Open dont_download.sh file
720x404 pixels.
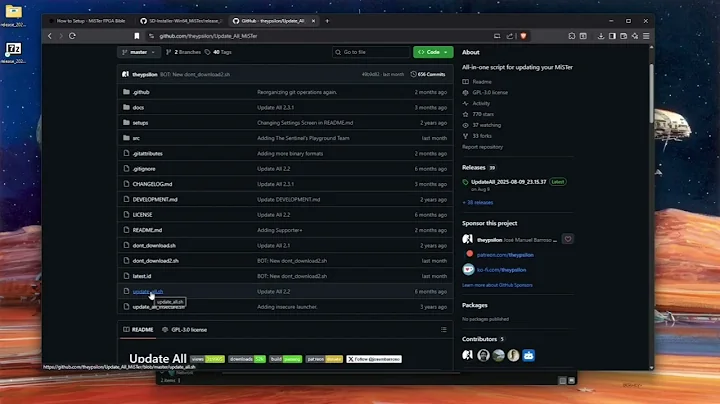154,246
